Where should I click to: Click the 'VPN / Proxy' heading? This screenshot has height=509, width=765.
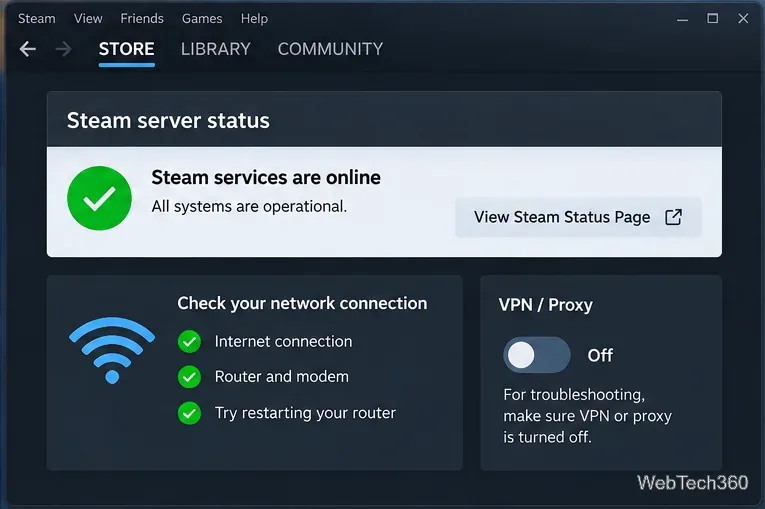[545, 305]
